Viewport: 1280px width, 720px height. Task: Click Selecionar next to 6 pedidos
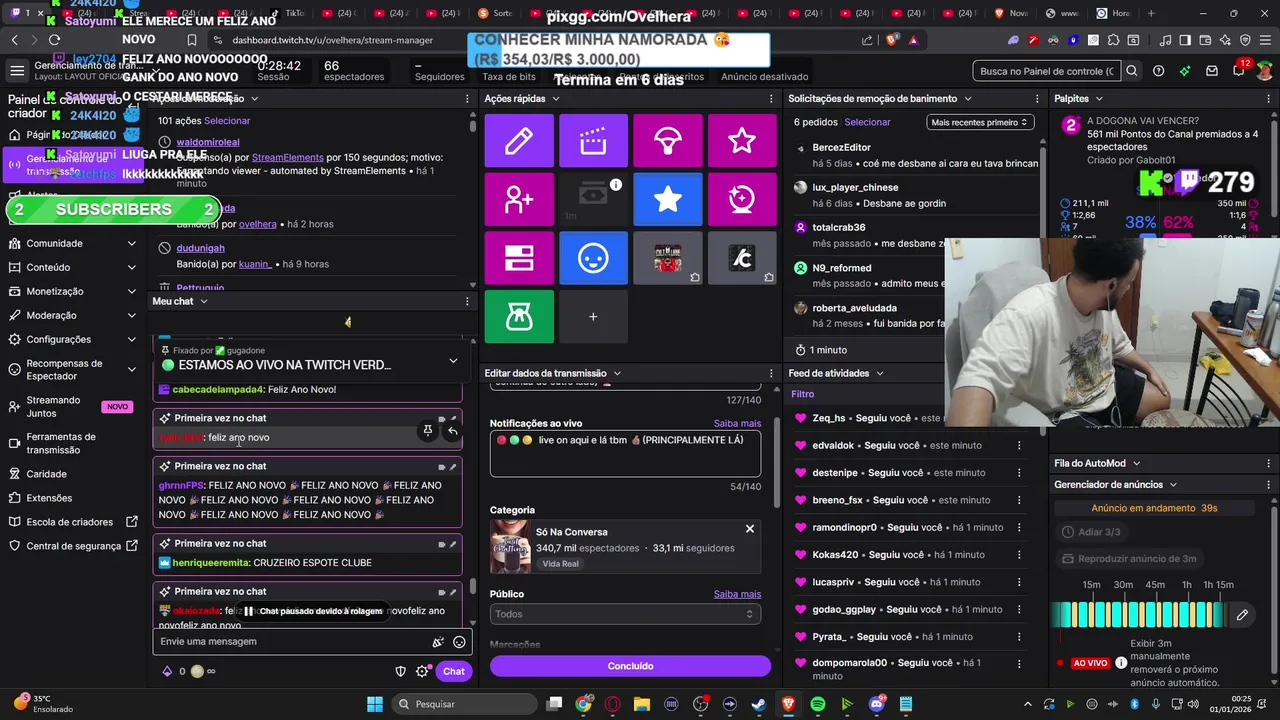(867, 122)
